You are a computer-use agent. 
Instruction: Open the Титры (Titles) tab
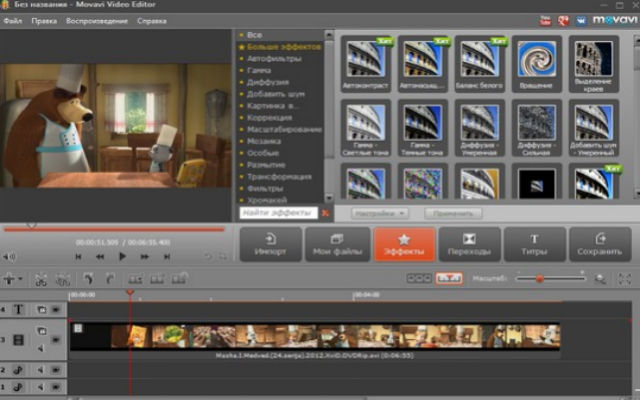click(534, 244)
